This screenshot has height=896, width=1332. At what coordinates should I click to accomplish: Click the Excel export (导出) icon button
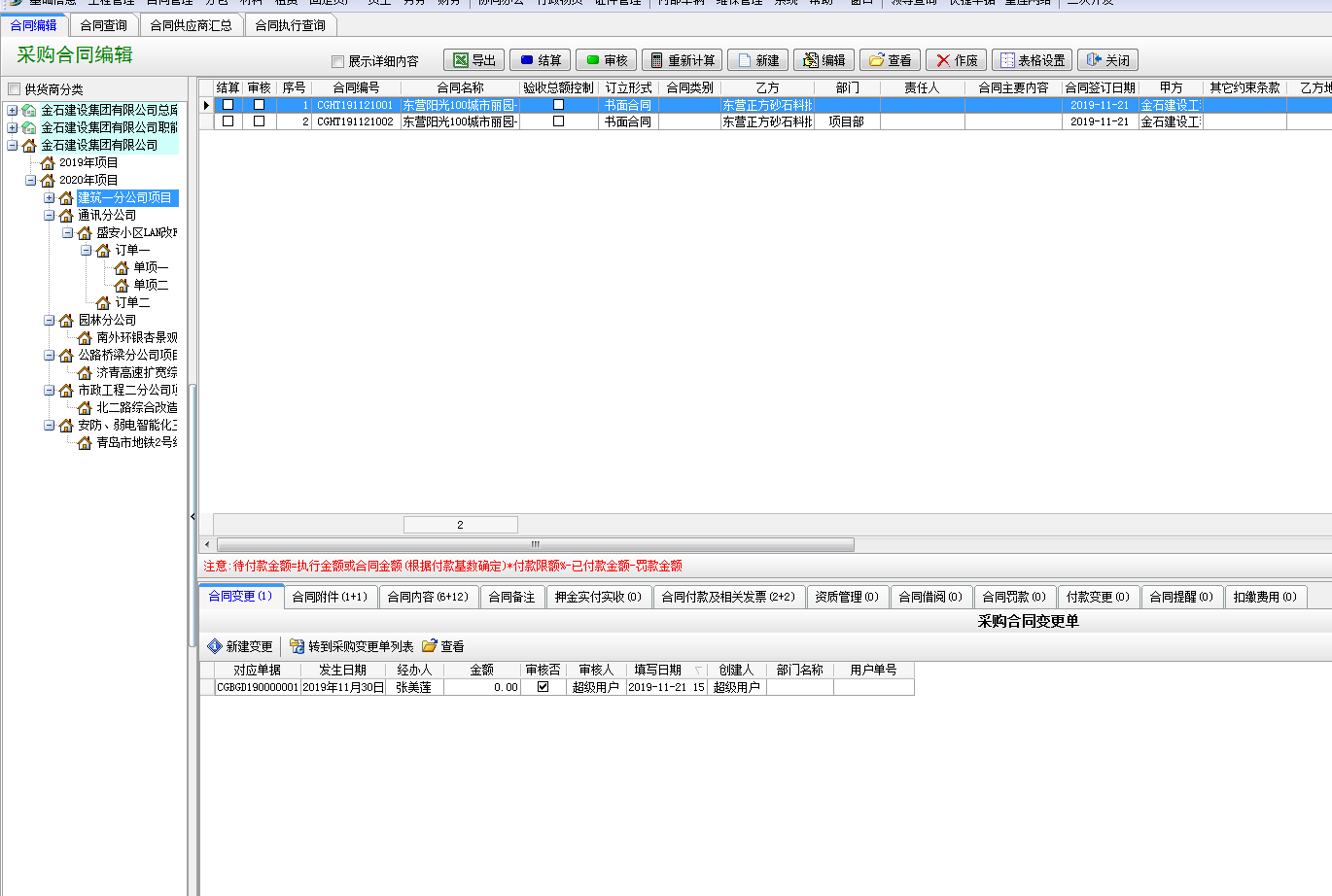click(x=473, y=60)
